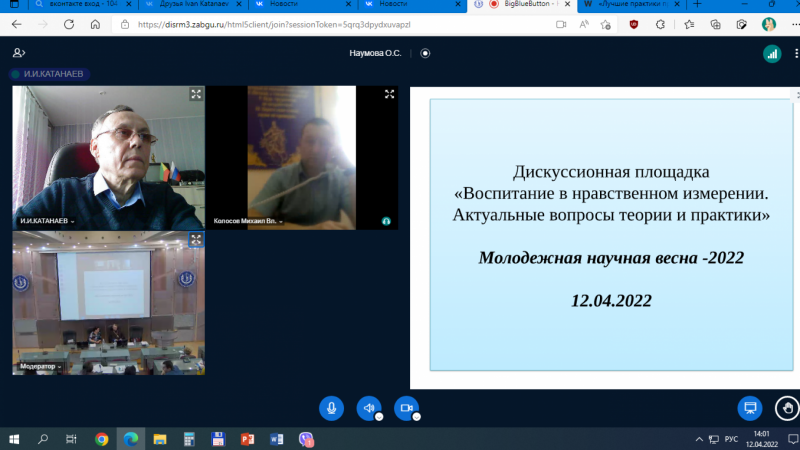This screenshot has width=800, height=450.
Task: Toggle webcam sharing
Action: (405, 408)
